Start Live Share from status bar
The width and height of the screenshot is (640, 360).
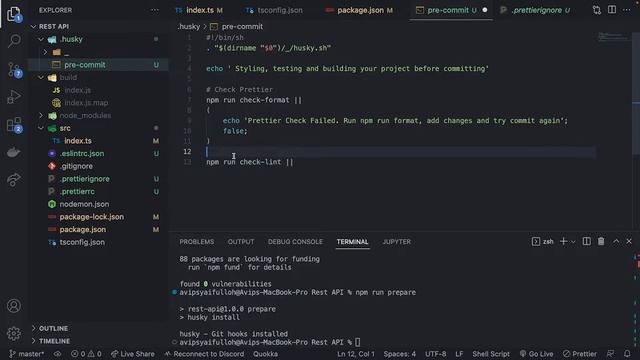point(133,354)
